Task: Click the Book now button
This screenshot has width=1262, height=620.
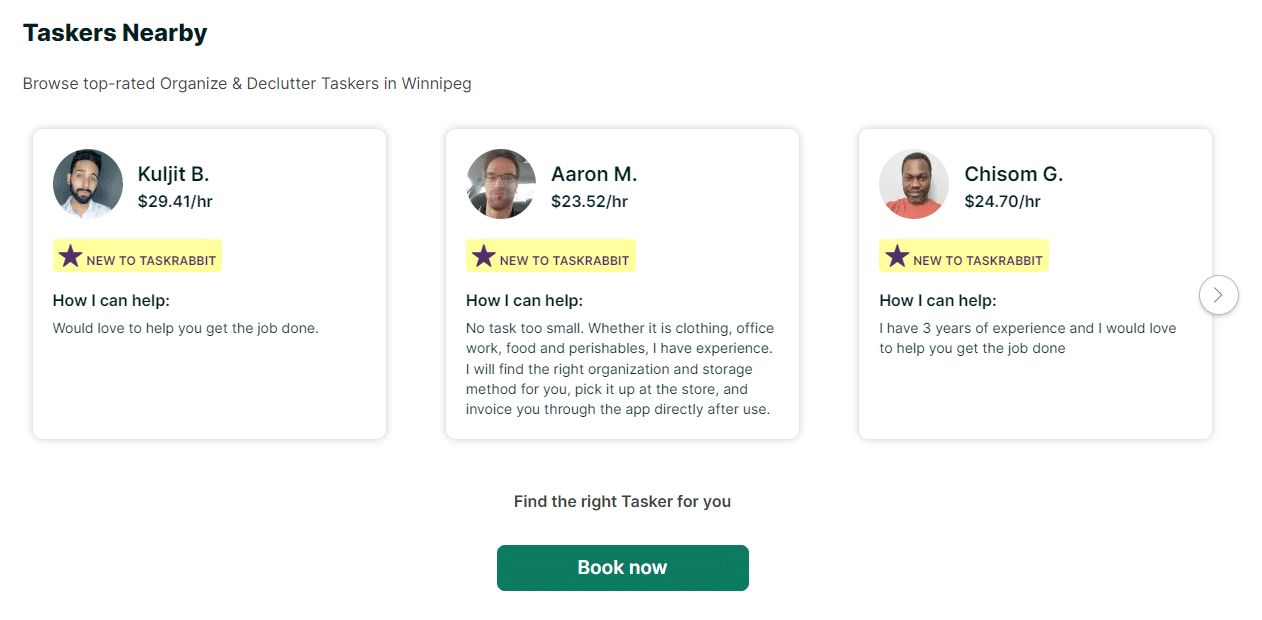Action: (x=622, y=568)
